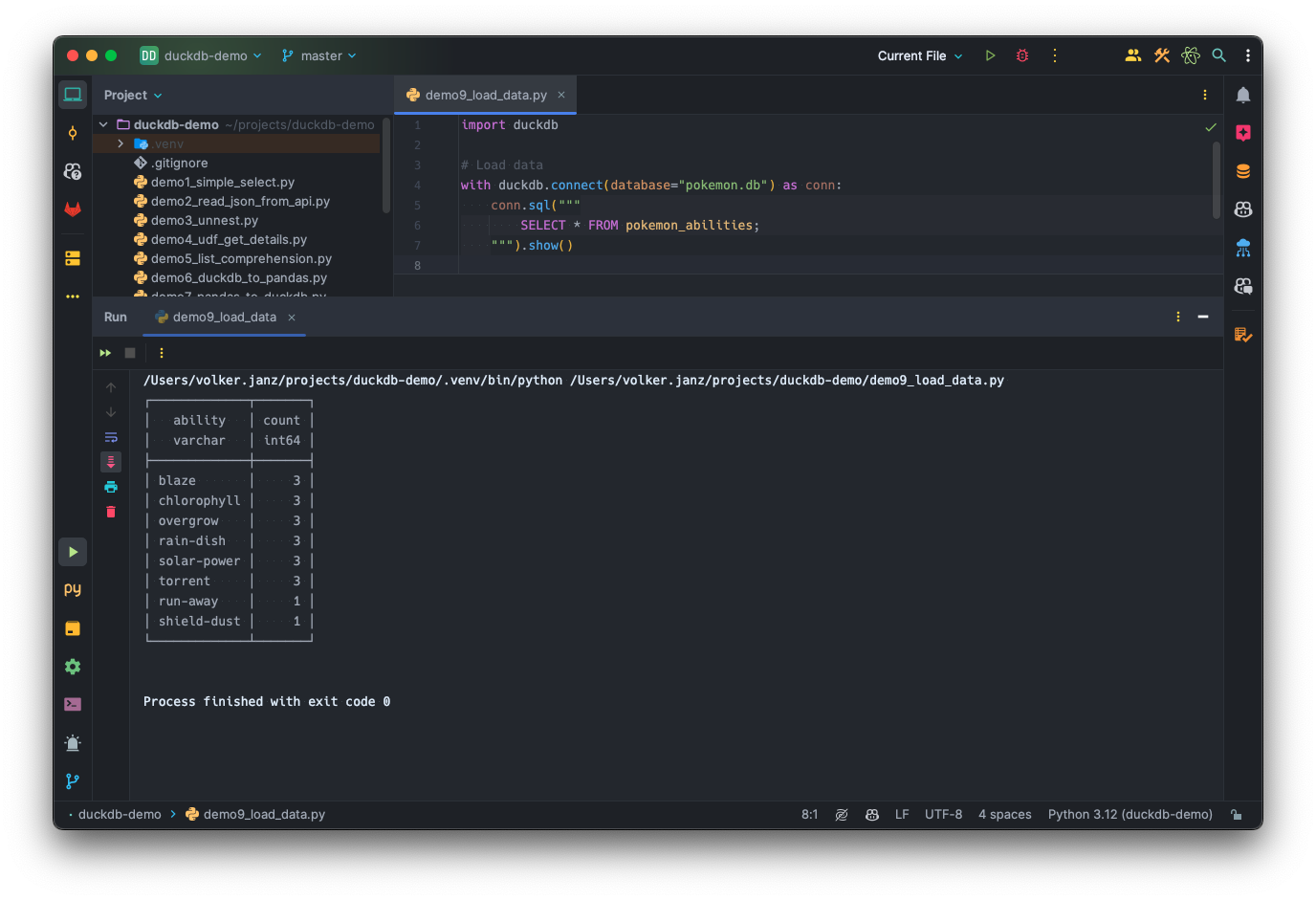Expand the .venv folder

click(x=119, y=143)
